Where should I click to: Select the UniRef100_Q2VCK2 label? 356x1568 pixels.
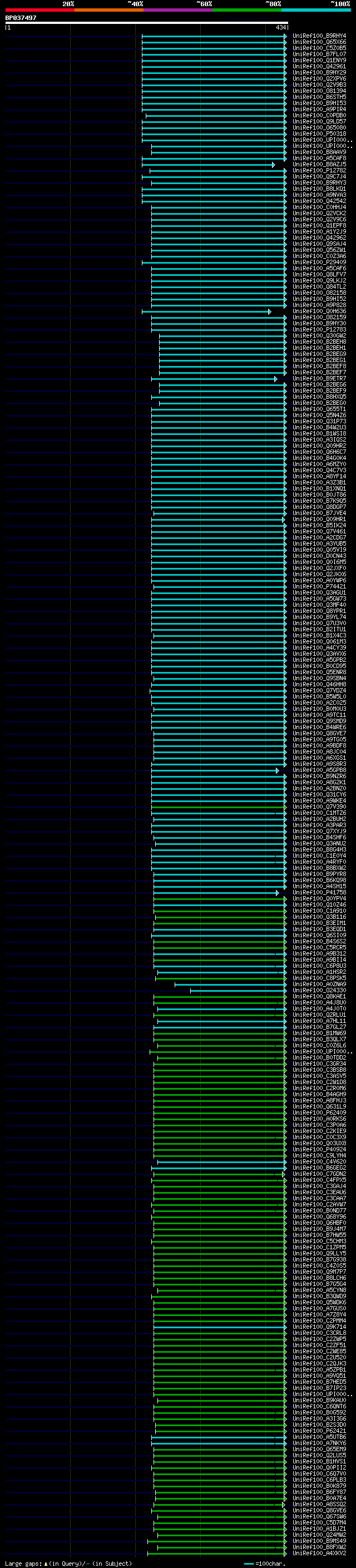(x=319, y=213)
